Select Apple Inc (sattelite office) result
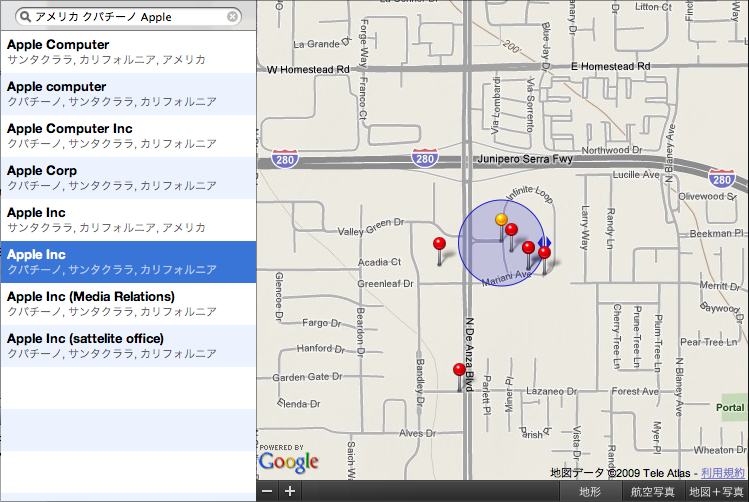749x502 pixels. pos(128,346)
